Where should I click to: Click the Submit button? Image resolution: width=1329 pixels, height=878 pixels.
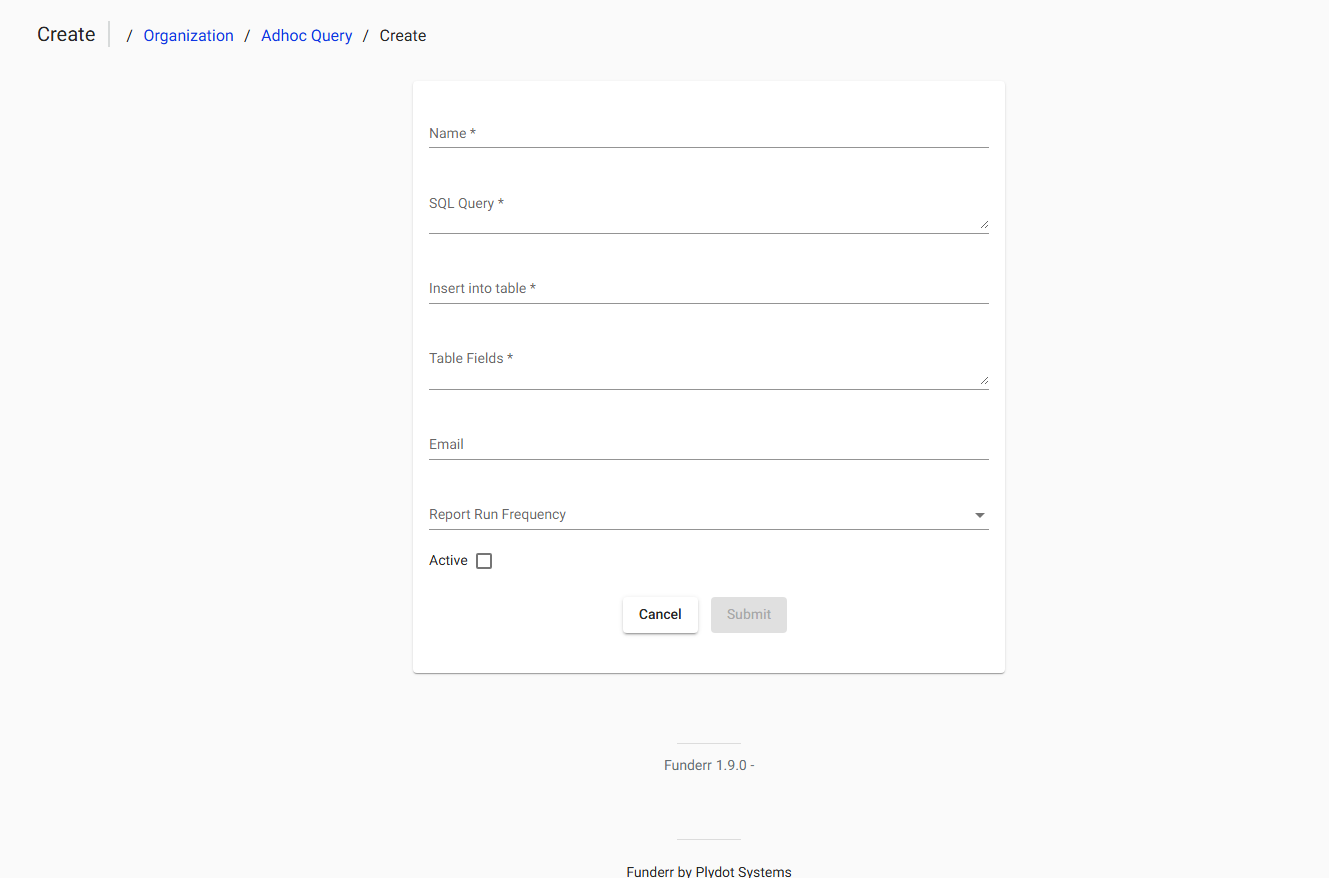pyautogui.click(x=748, y=614)
